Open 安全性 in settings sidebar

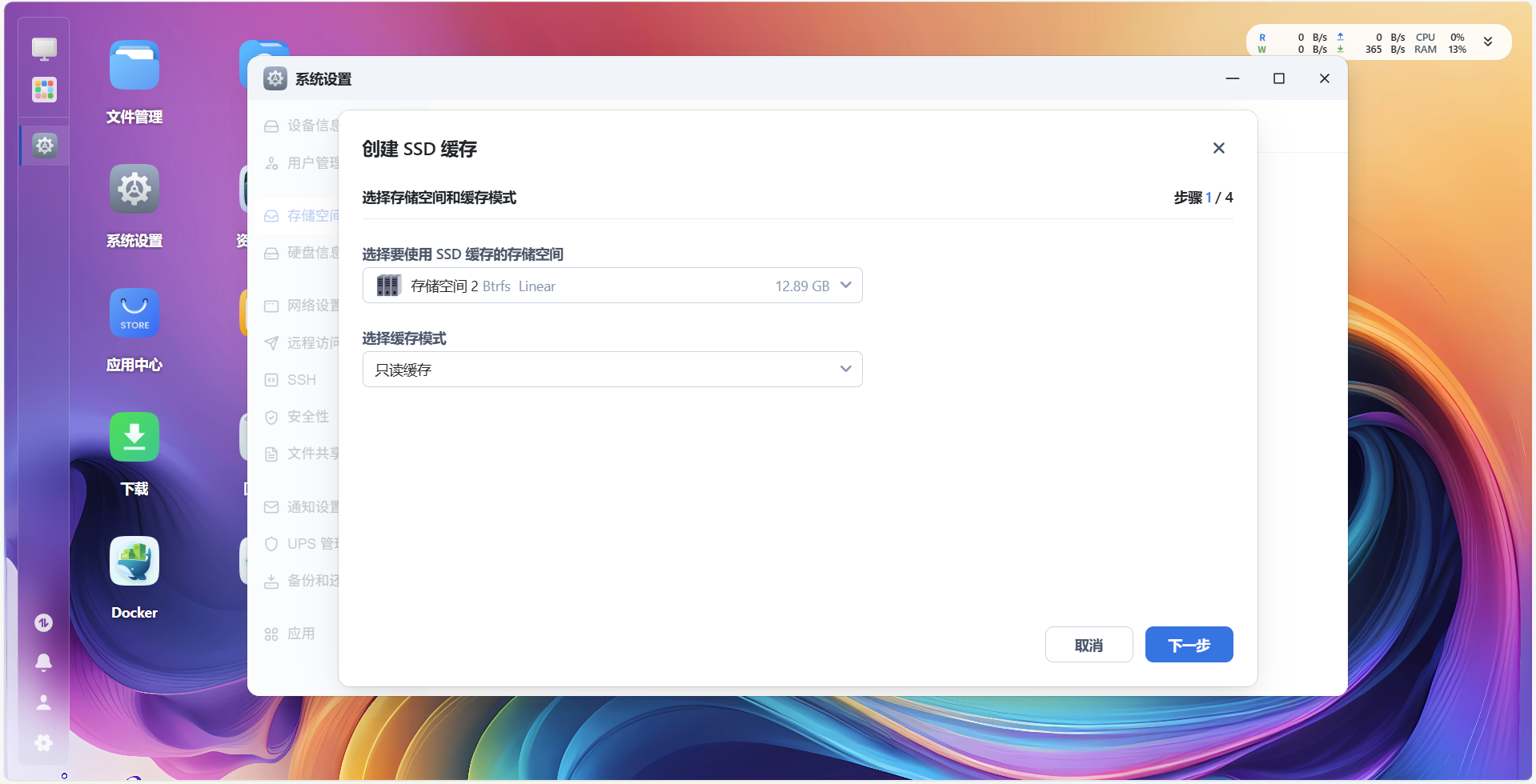click(297, 417)
